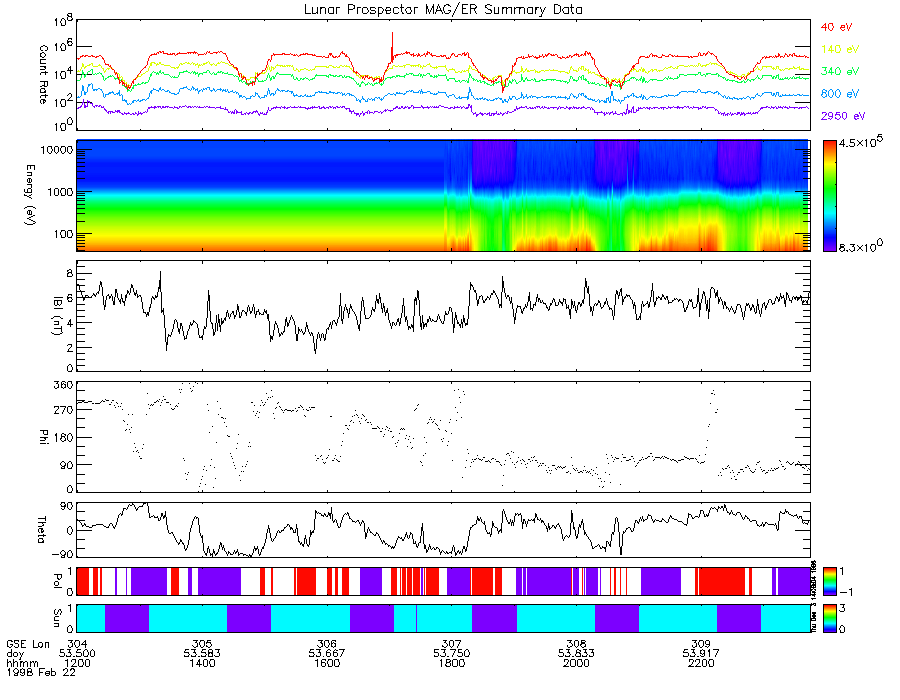Click the plot title Lunar Prospector MAG/ER
900x700 pixels.
(443, 9)
